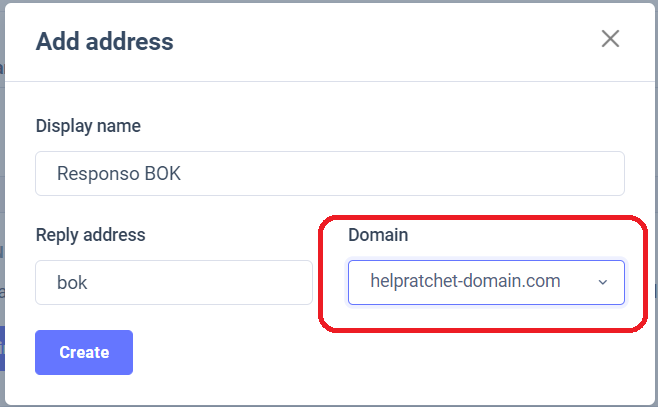The width and height of the screenshot is (658, 407).
Task: Click the Domain label
Action: (378, 235)
